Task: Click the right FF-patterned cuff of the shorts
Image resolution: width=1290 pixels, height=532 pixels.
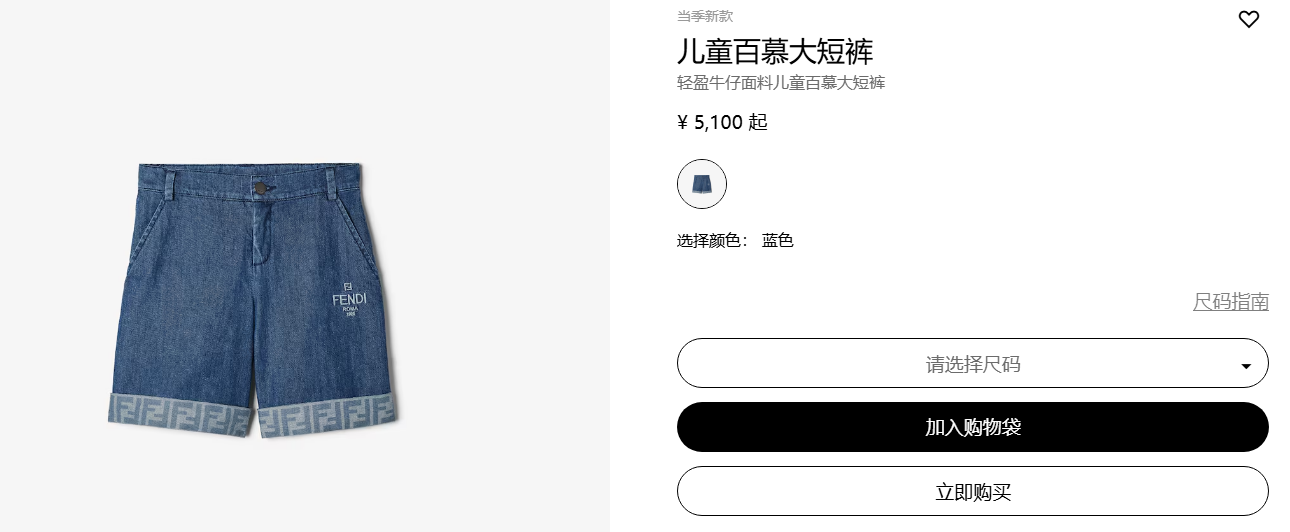Action: [328, 417]
